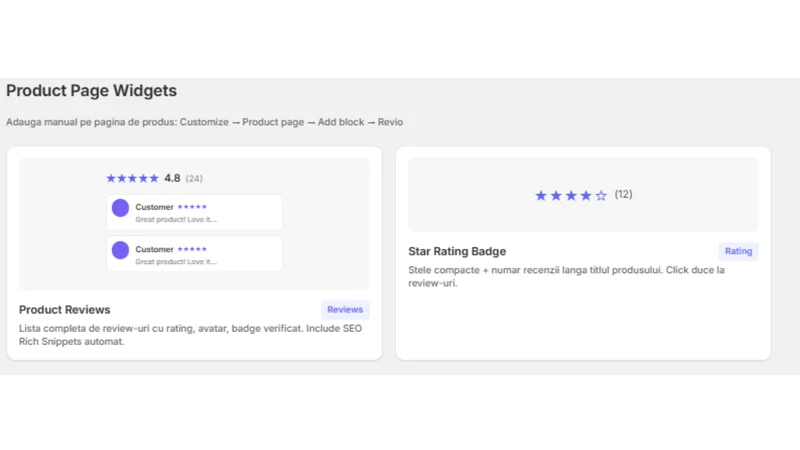The width and height of the screenshot is (800, 450).
Task: Click the Reviews badge on Product Reviews card
Action: [x=345, y=310]
